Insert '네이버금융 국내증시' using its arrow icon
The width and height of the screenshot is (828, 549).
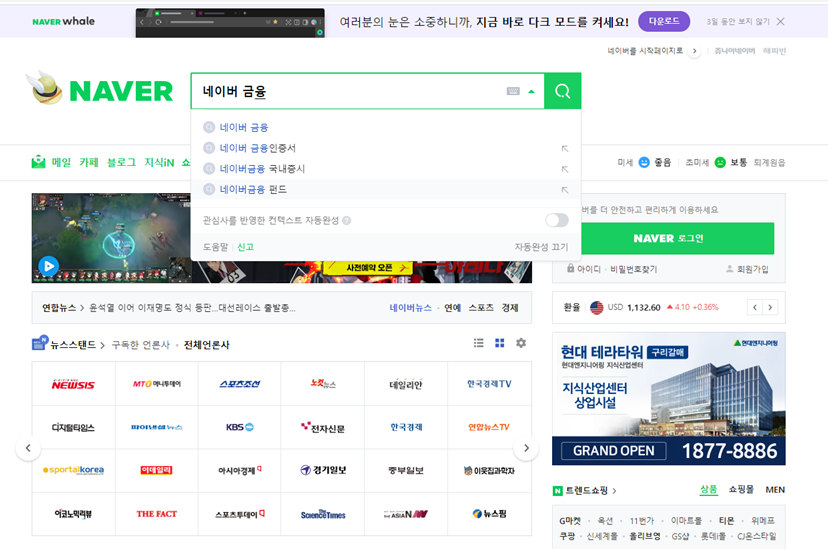coord(564,169)
